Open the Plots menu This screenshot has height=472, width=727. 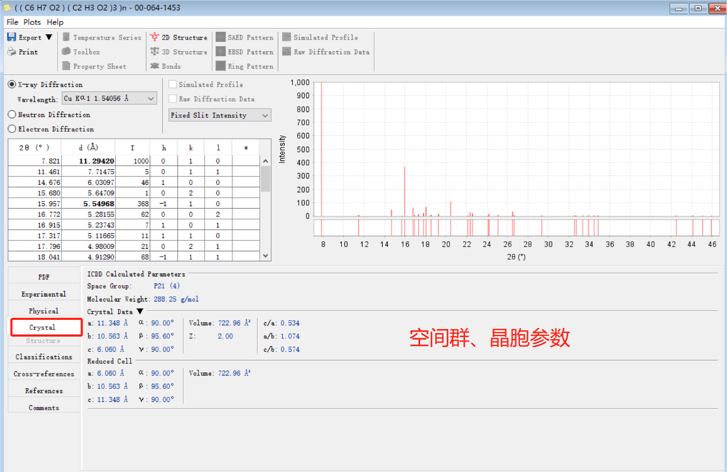click(x=32, y=22)
